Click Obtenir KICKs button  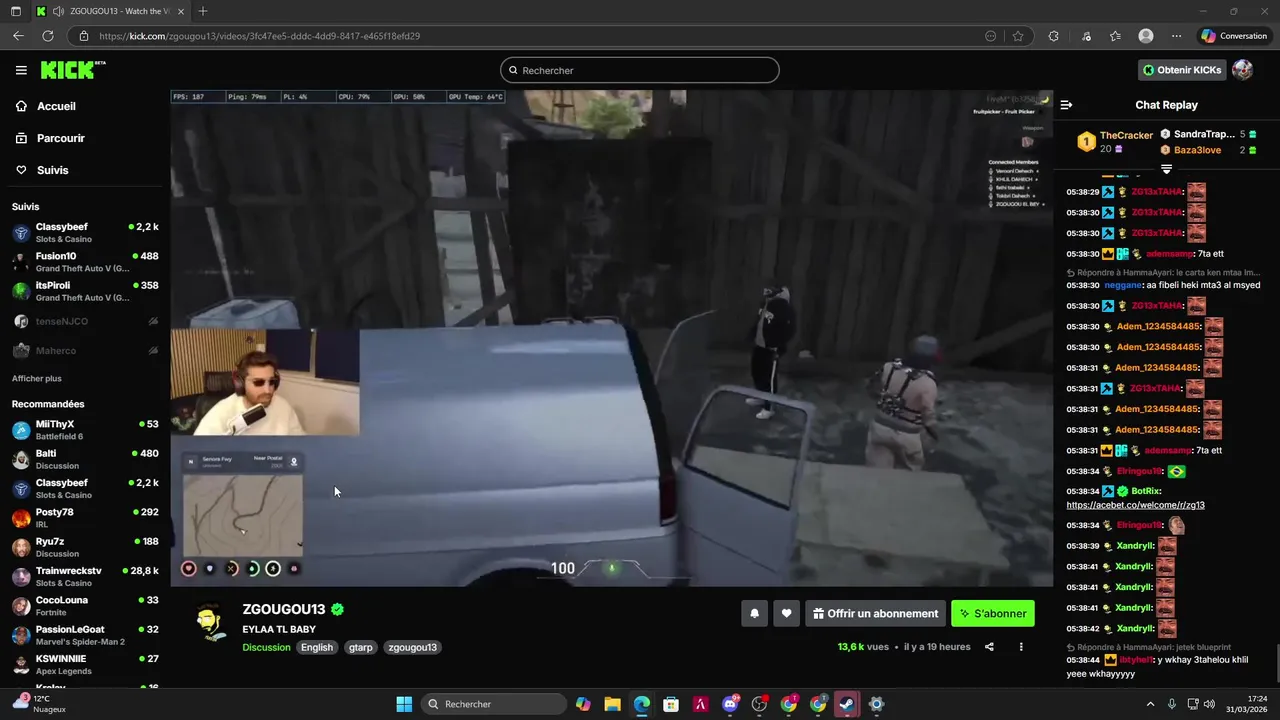(x=1182, y=70)
